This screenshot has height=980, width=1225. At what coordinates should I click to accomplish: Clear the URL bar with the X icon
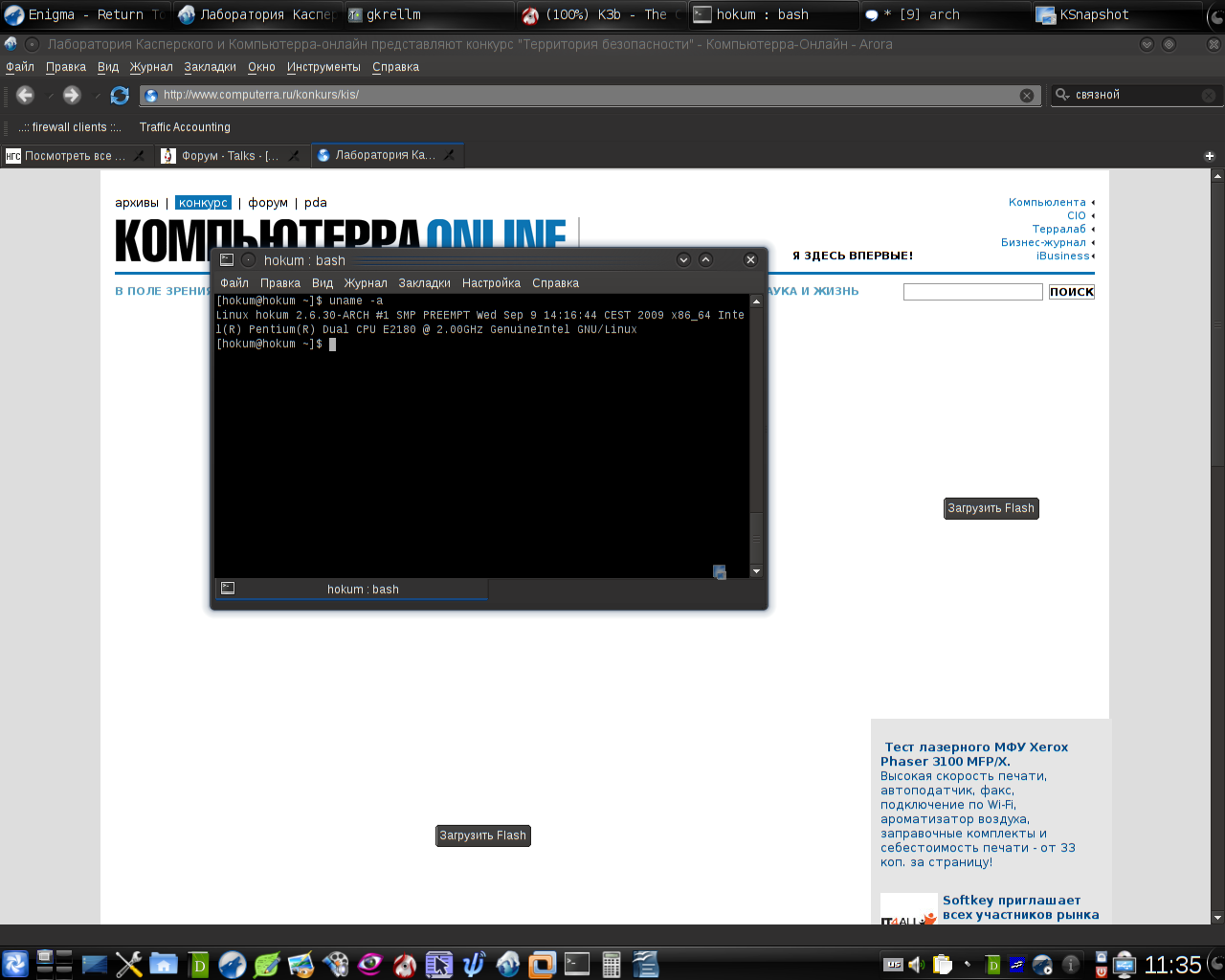point(1026,95)
